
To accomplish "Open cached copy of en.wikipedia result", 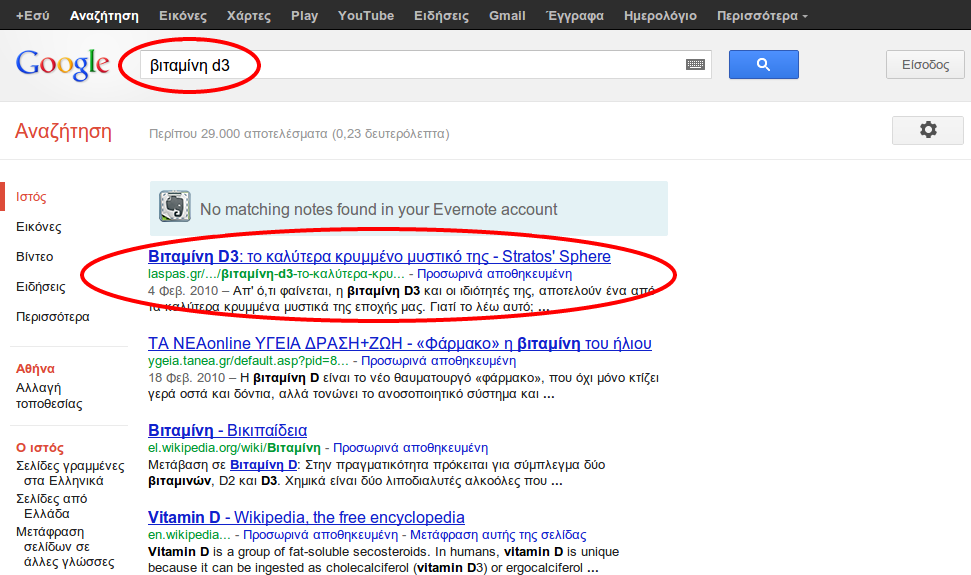I will click(x=320, y=535).
